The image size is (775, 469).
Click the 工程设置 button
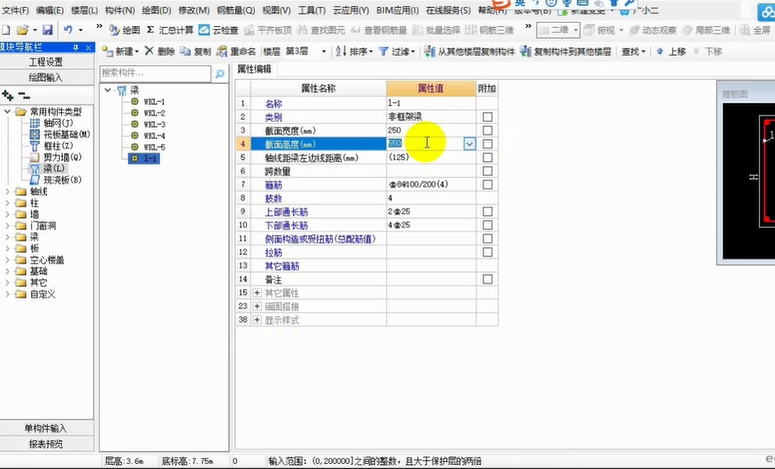click(x=46, y=62)
